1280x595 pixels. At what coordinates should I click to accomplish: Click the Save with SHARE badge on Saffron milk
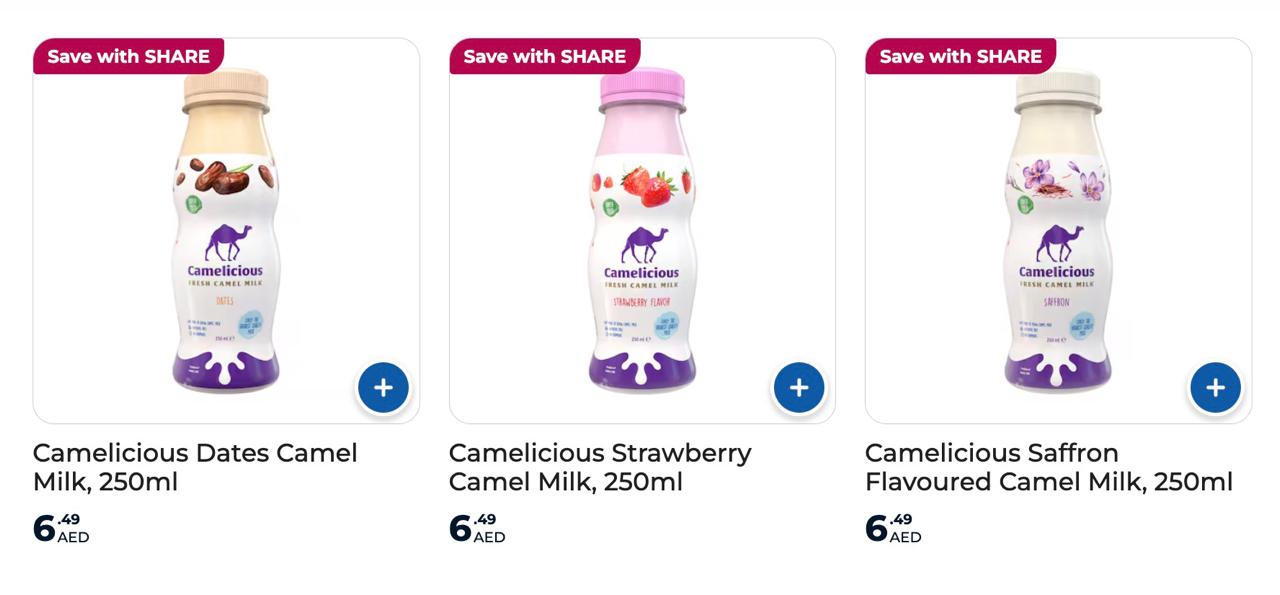tap(960, 56)
